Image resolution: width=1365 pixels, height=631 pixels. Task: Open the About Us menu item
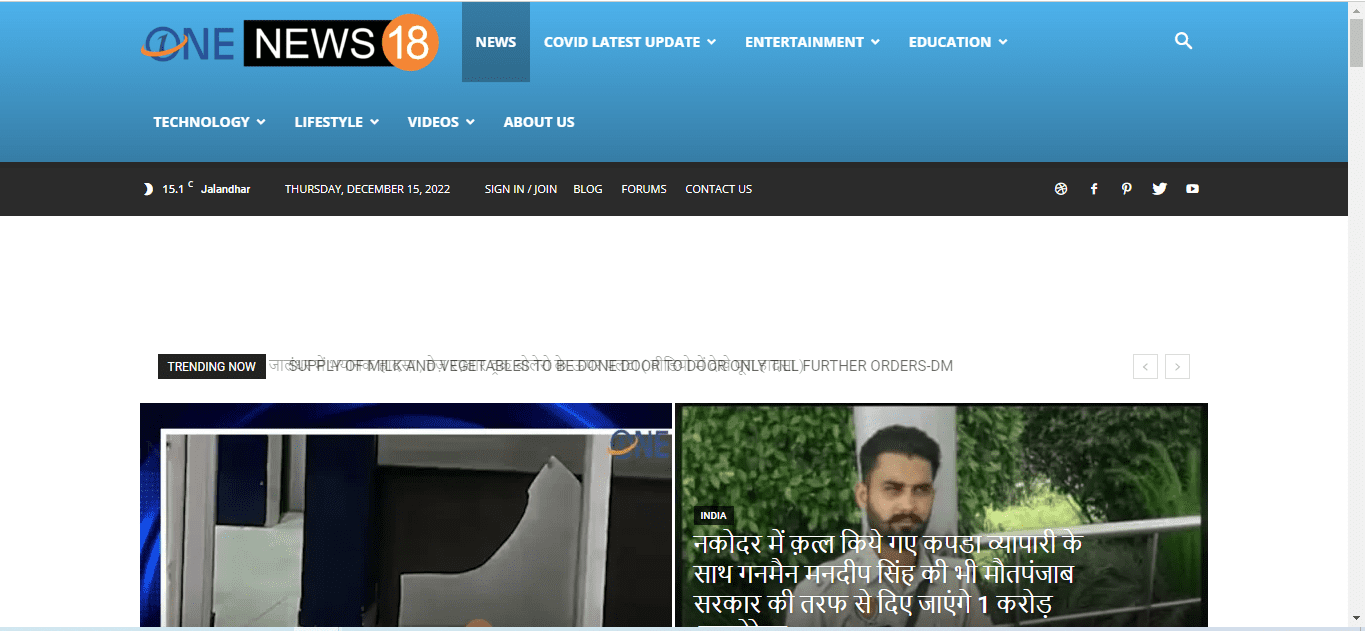click(x=539, y=122)
